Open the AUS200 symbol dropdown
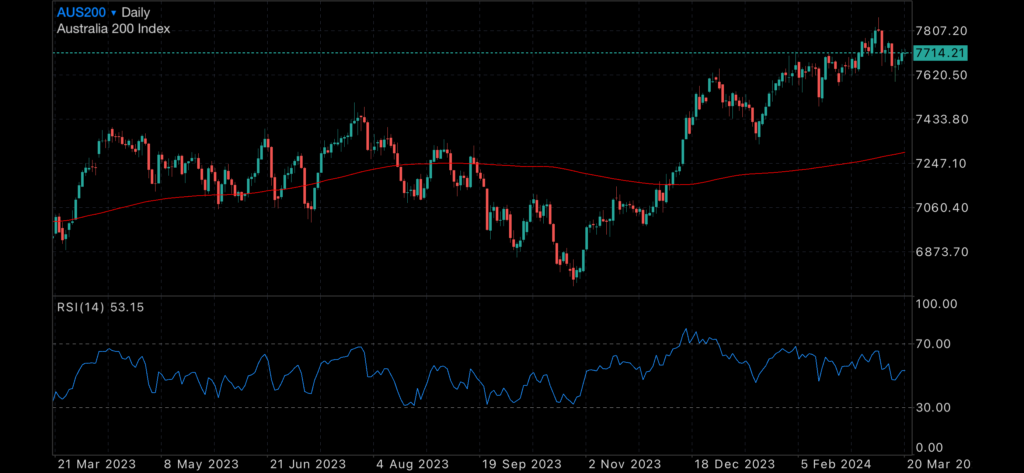 click(87, 12)
